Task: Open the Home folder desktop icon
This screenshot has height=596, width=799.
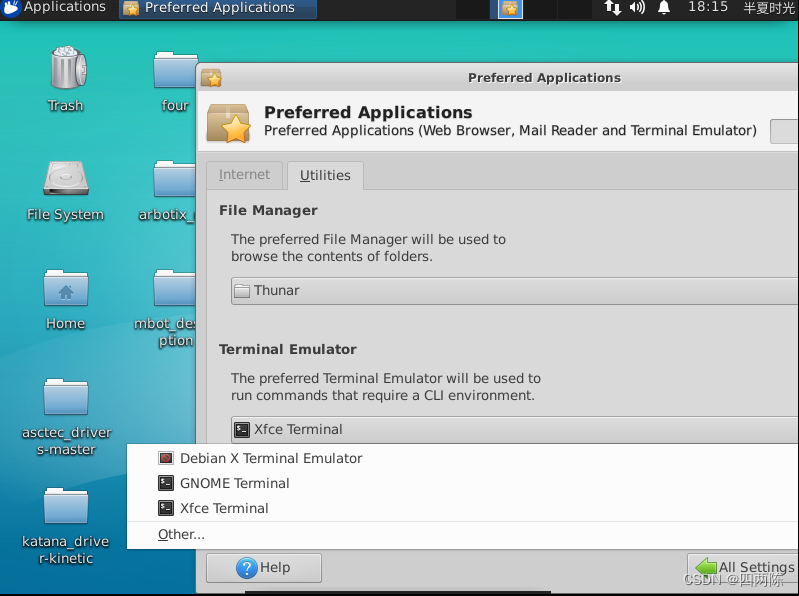Action: click(x=66, y=288)
